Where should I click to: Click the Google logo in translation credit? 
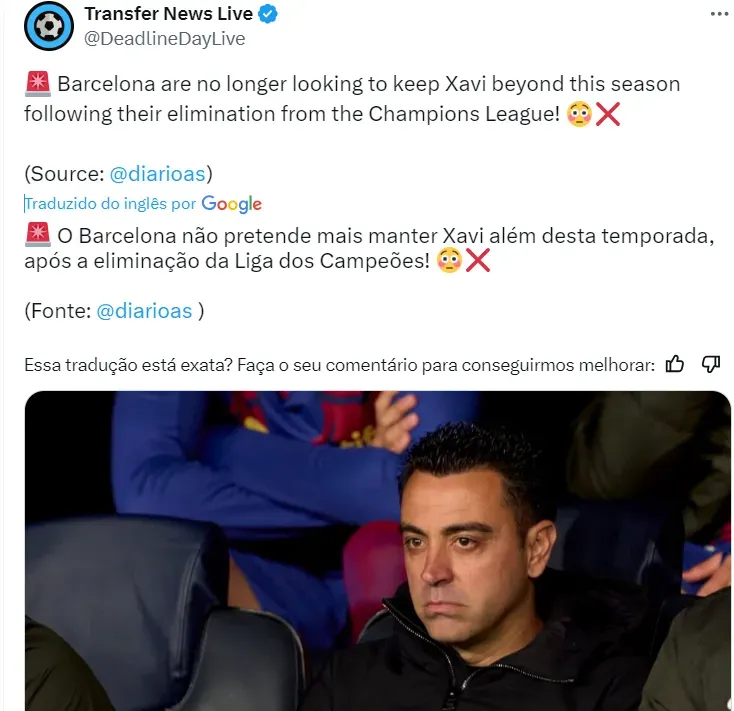[x=232, y=204]
